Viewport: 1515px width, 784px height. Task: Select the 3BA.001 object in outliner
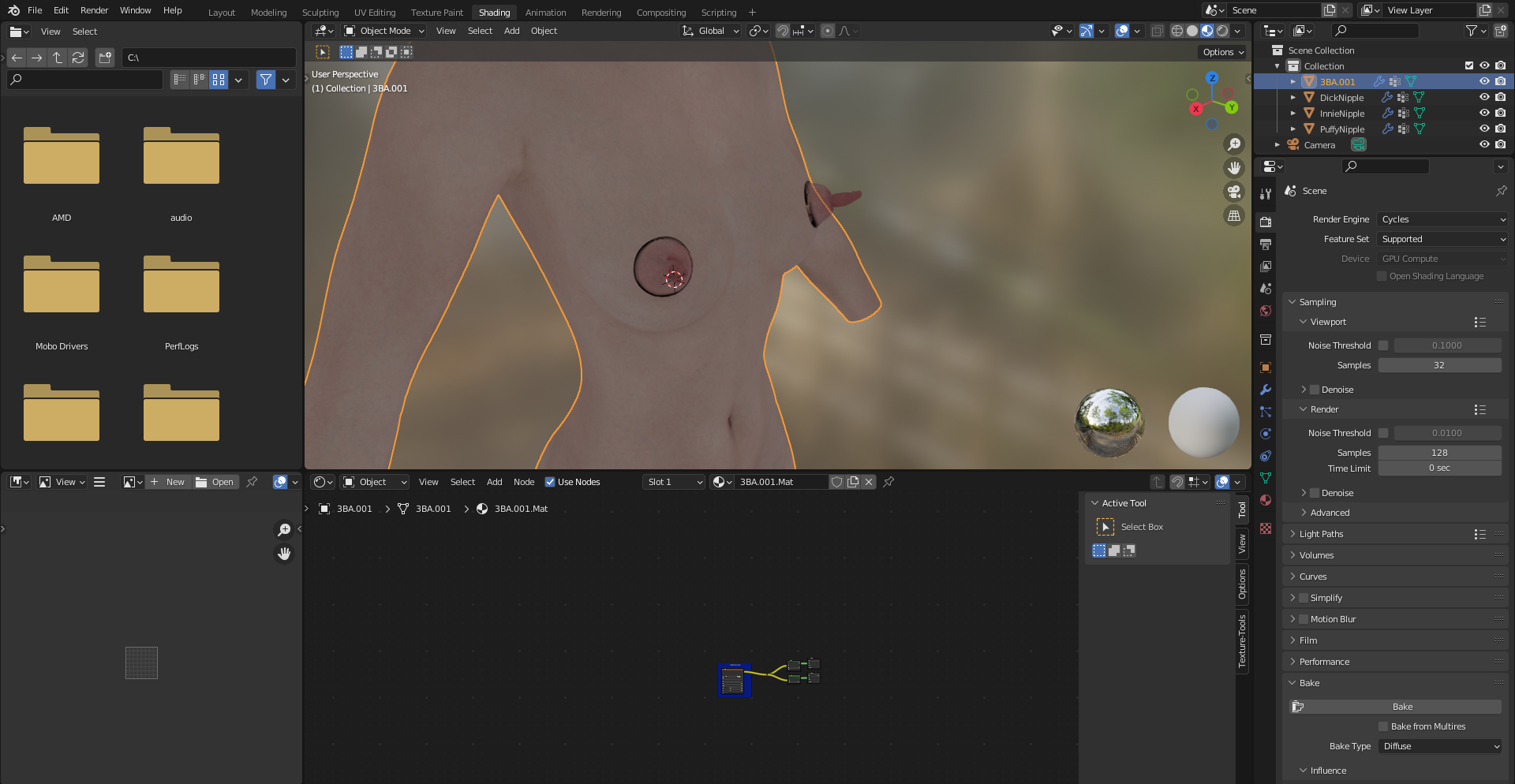coord(1337,82)
